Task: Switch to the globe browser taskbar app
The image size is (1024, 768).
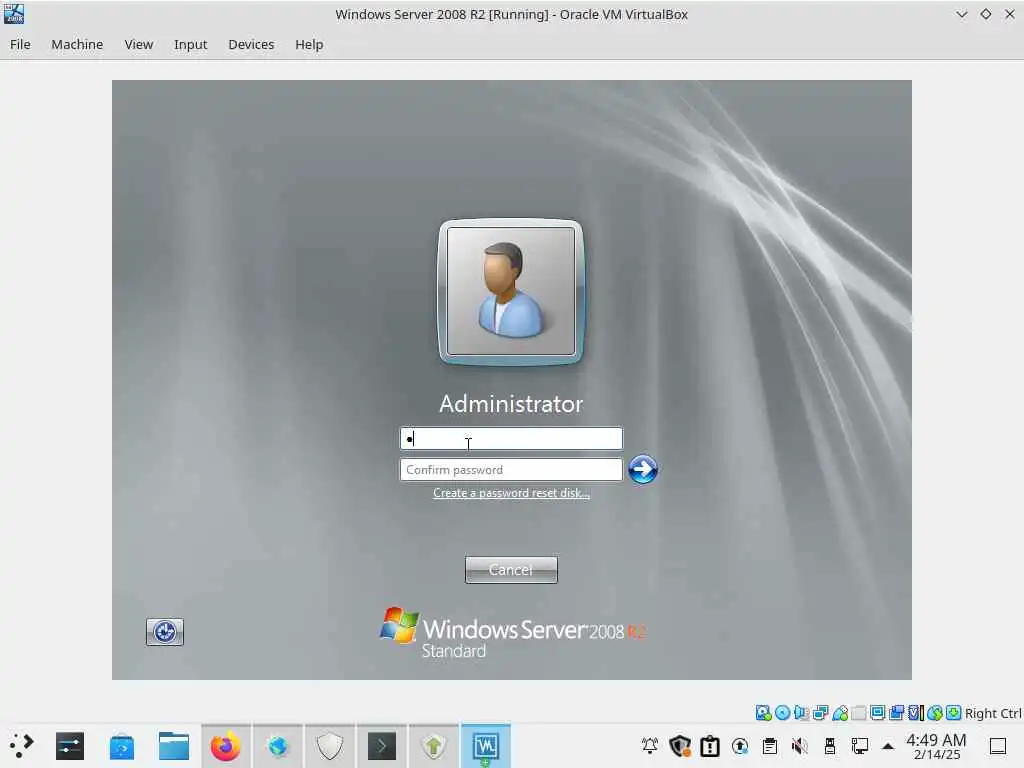Action: (278, 746)
